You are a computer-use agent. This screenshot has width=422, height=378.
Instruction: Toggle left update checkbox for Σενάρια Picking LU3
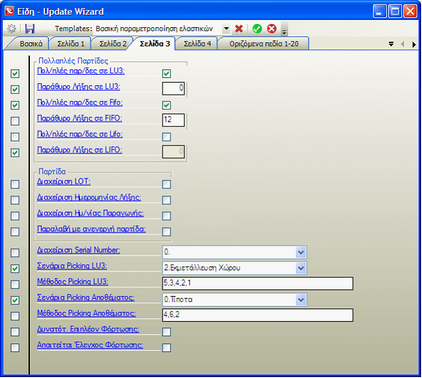pyautogui.click(x=15, y=268)
